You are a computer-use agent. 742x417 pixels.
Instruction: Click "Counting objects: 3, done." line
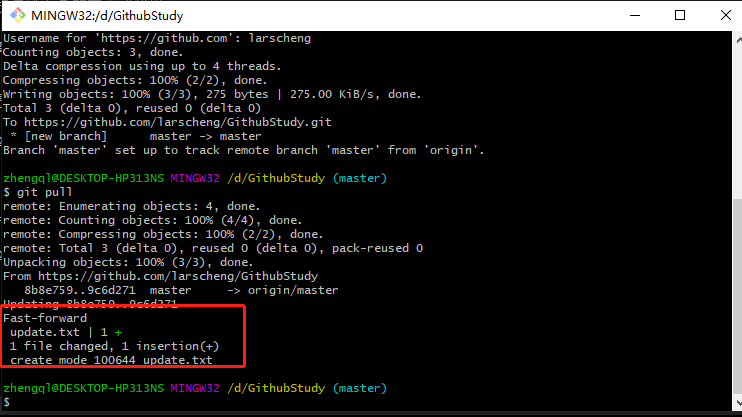tap(93, 52)
